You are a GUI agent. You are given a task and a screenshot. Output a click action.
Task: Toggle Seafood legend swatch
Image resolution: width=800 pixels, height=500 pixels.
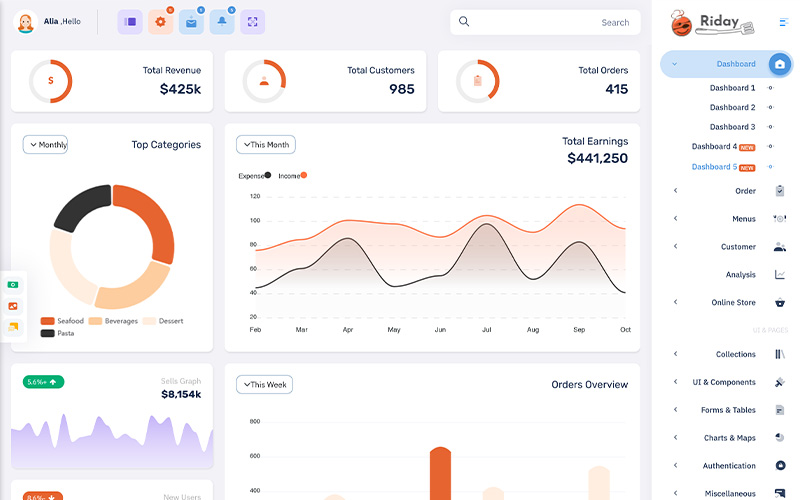point(47,321)
